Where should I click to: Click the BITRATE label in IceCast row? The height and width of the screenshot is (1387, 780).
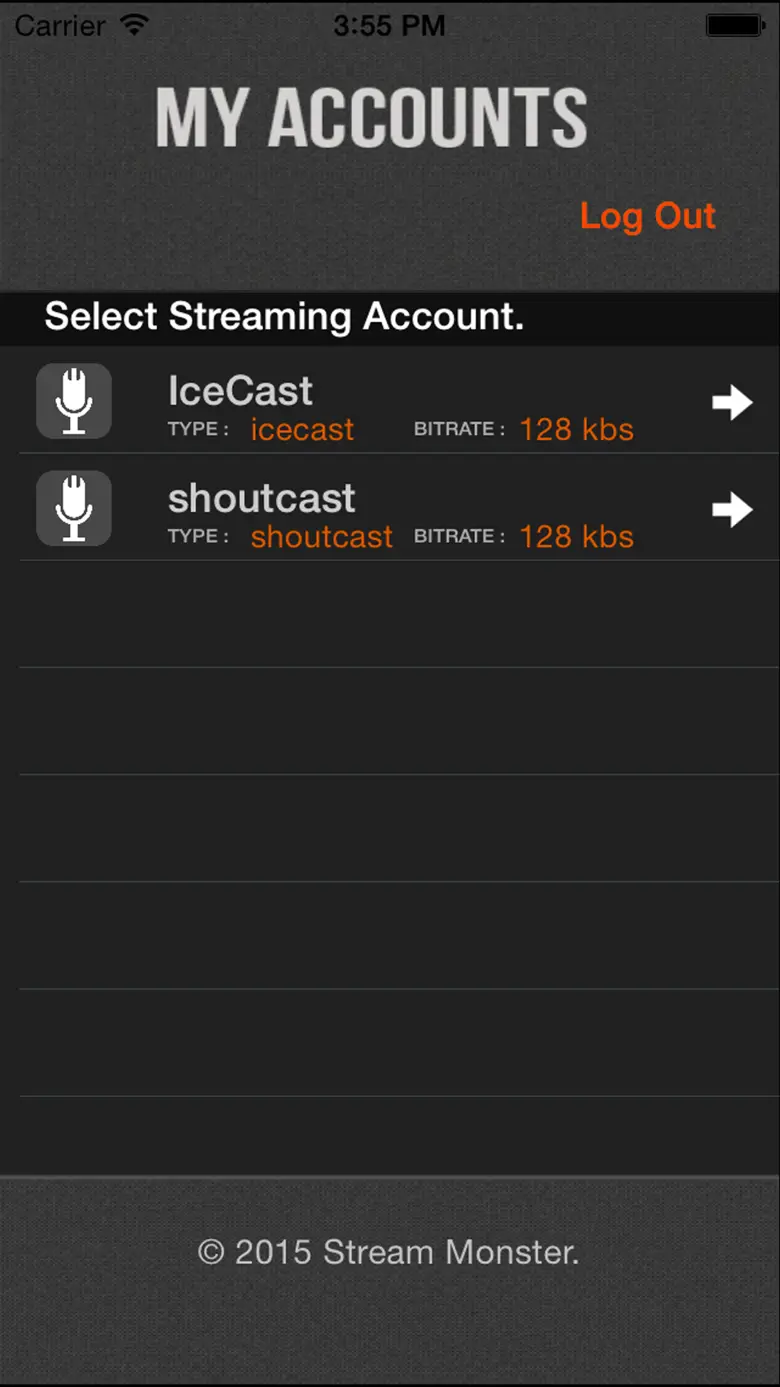459,430
